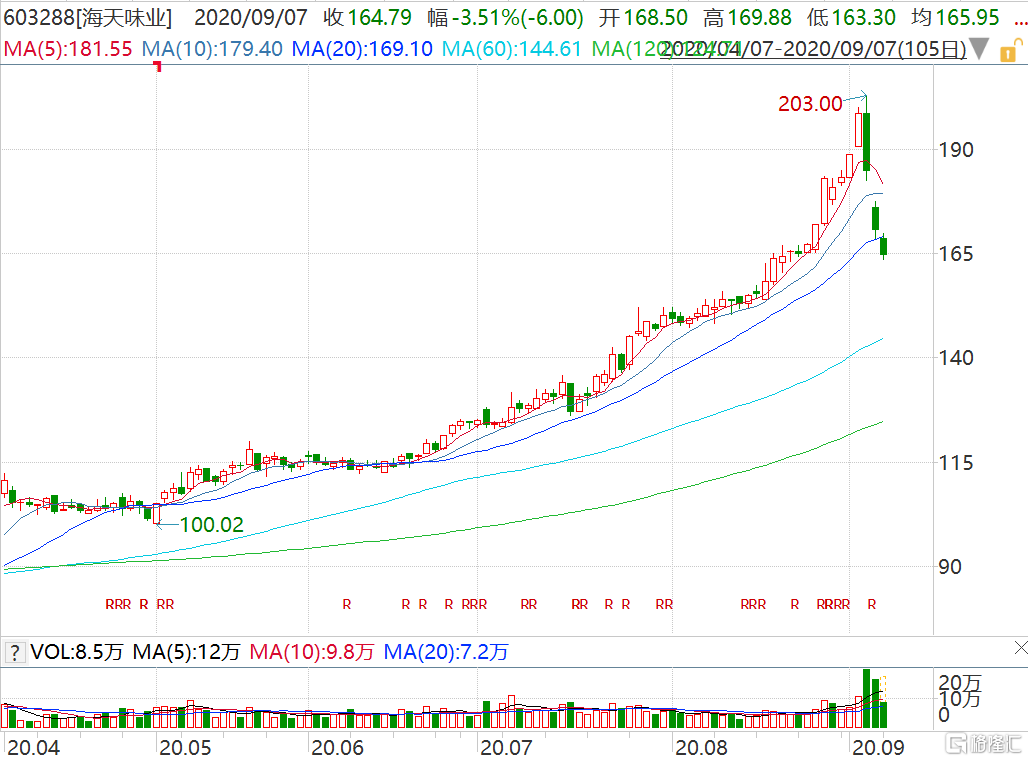Screen dimensions: 1028x762
Task: Click the MA(60):144.61 indicator label
Action: [511, 49]
